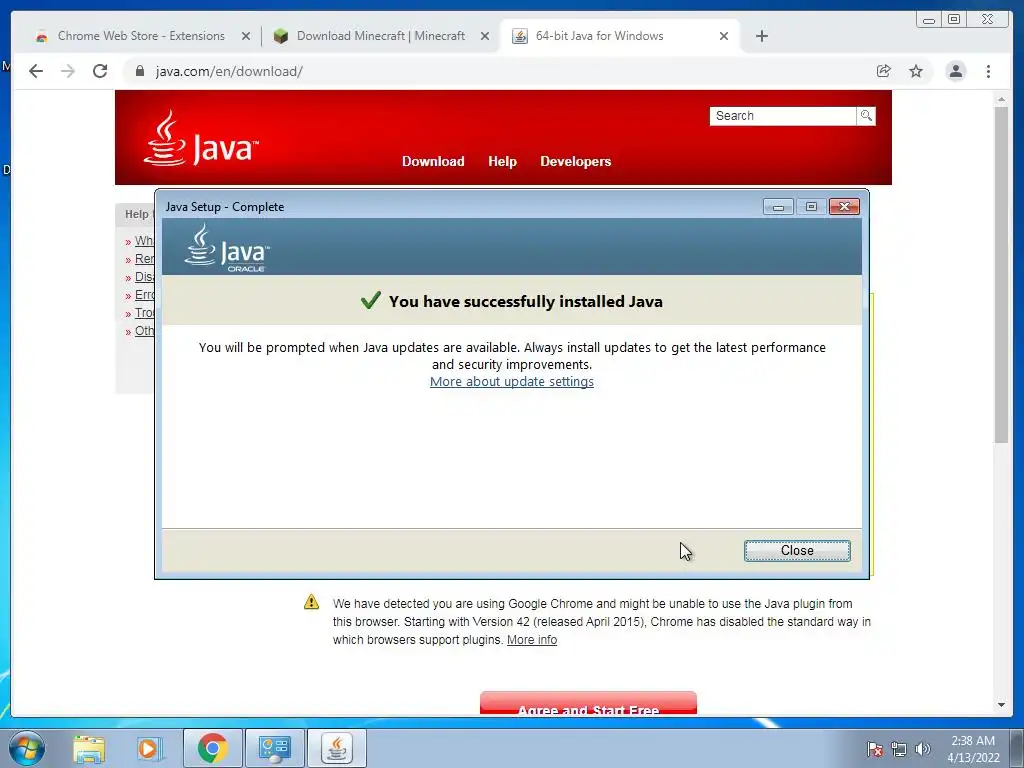Go forward in Chrome history
1024x768 pixels.
(68, 71)
